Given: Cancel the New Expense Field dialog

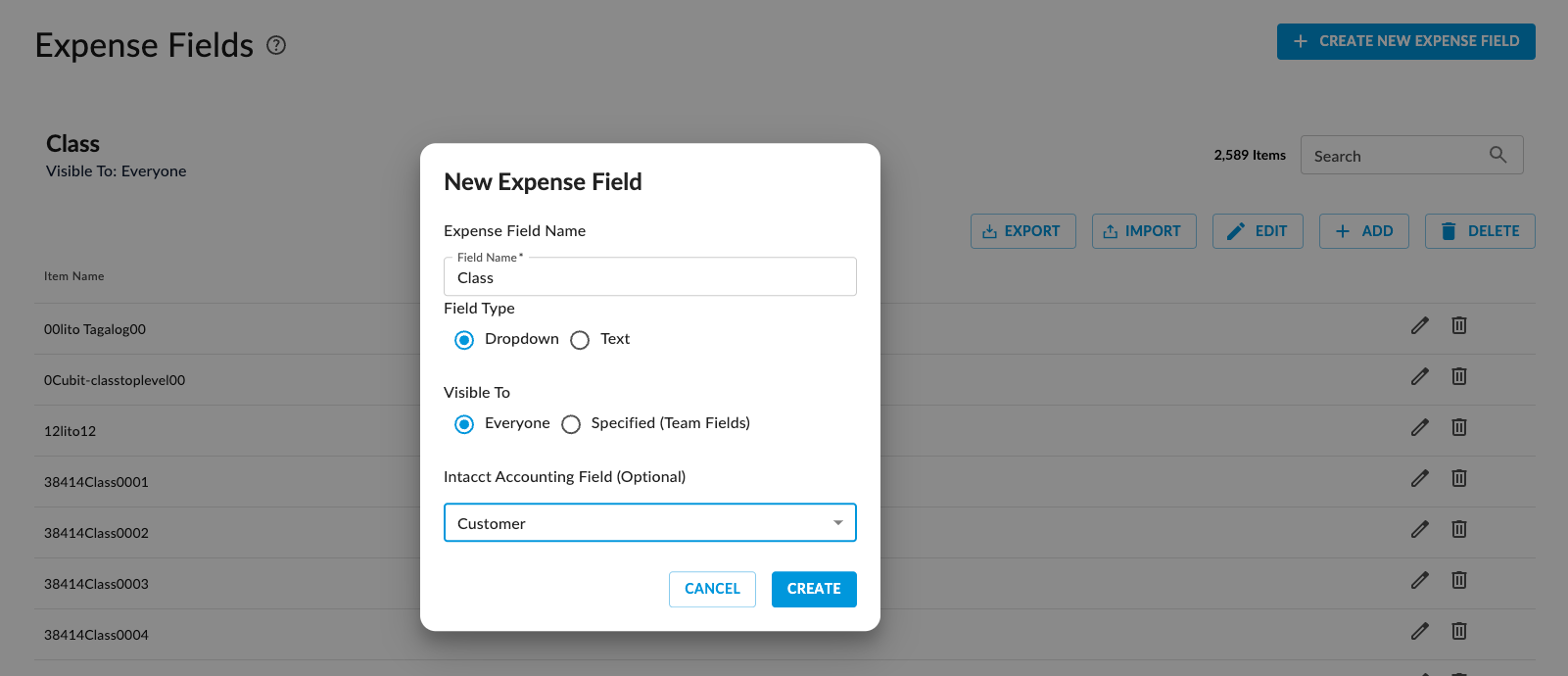Looking at the screenshot, I should tap(712, 589).
